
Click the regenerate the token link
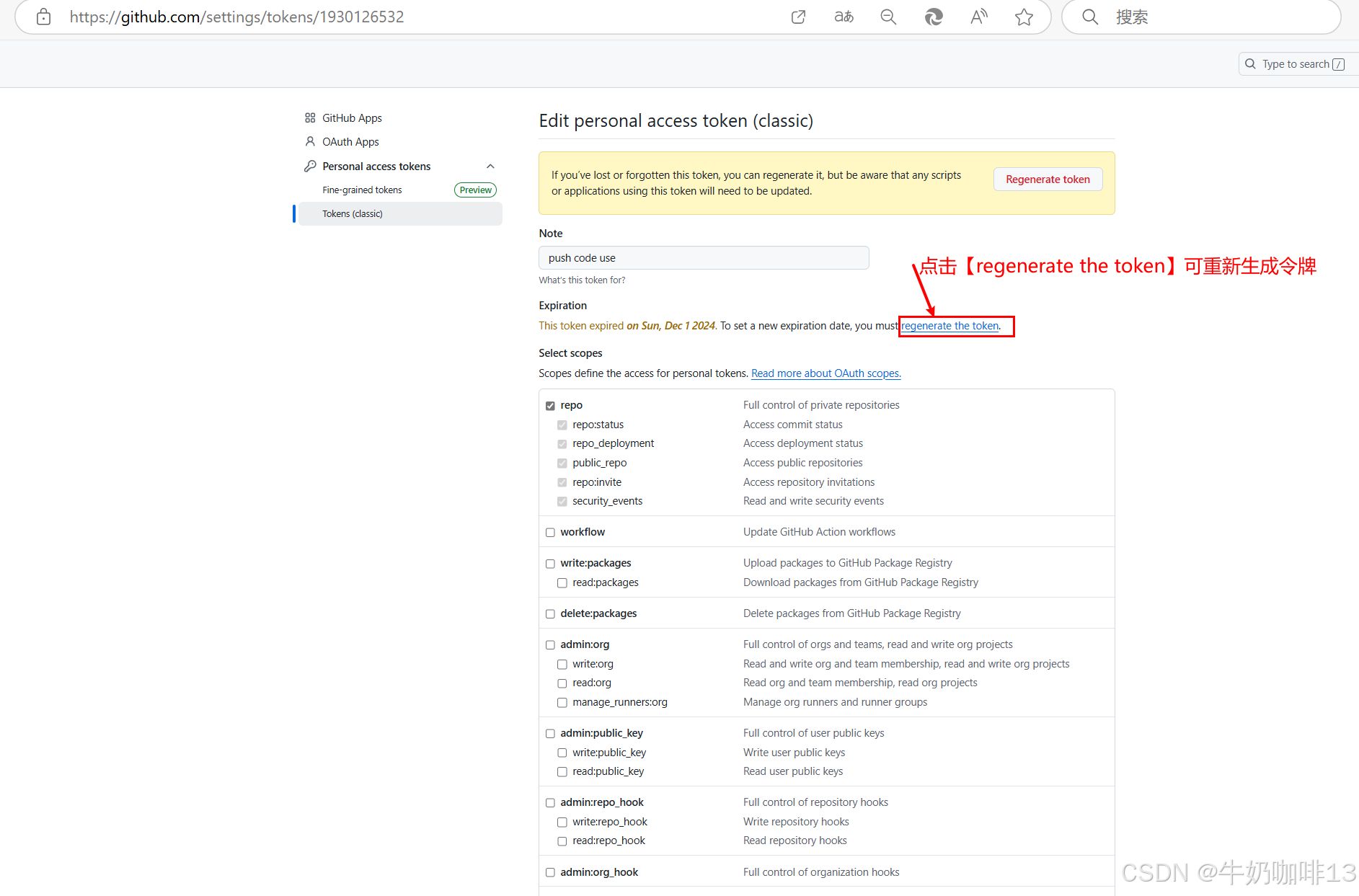(949, 325)
